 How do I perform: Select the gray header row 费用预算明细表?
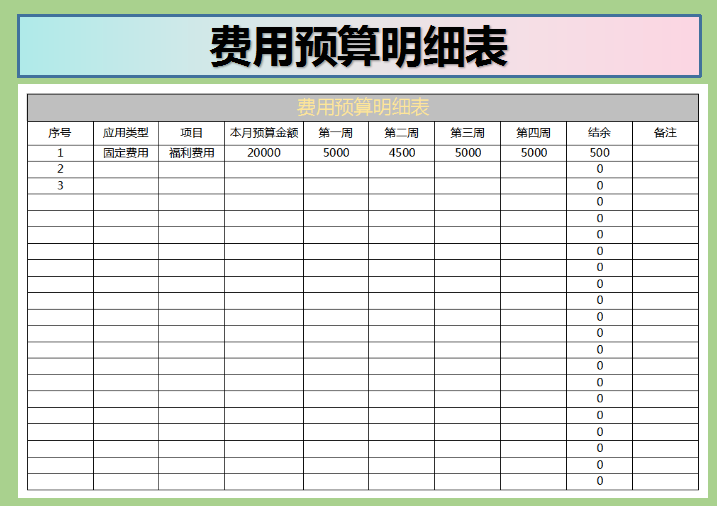pos(363,108)
